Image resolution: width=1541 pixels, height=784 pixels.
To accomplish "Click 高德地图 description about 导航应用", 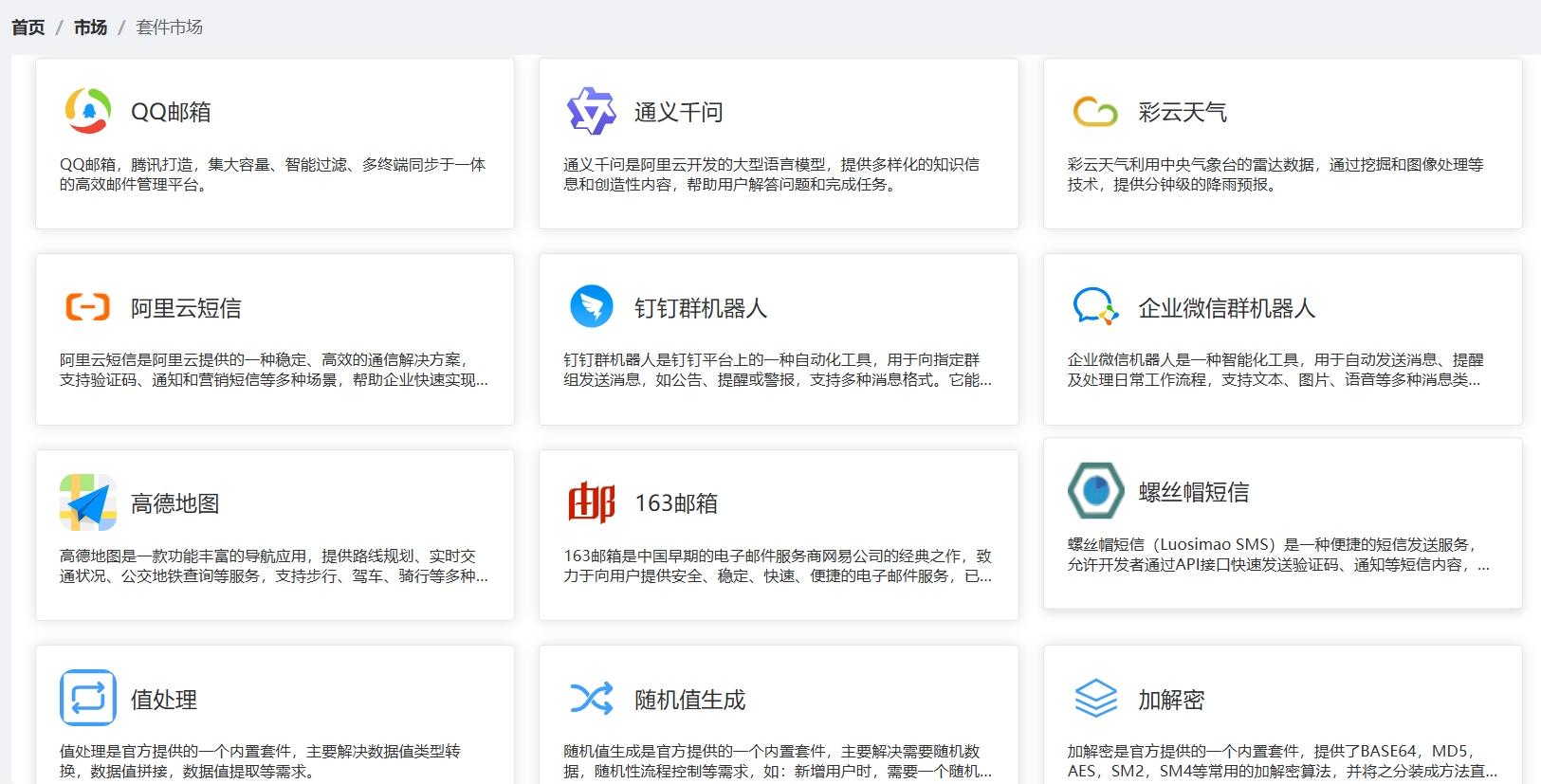I will click(x=274, y=566).
